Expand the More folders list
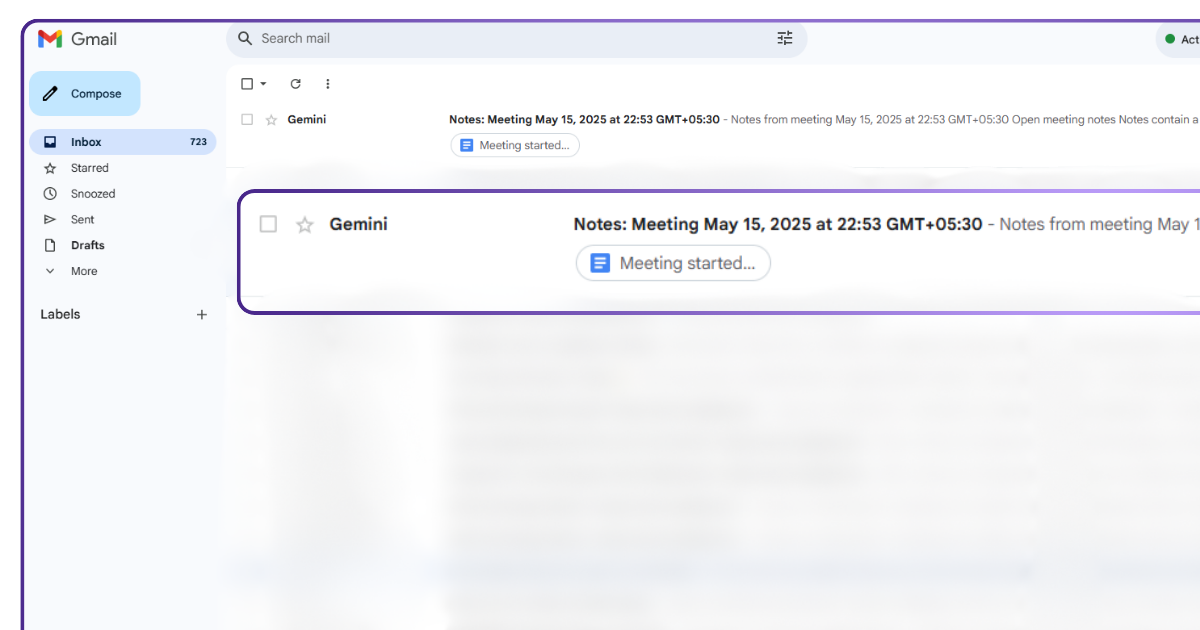This screenshot has height=630, width=1200. (84, 271)
